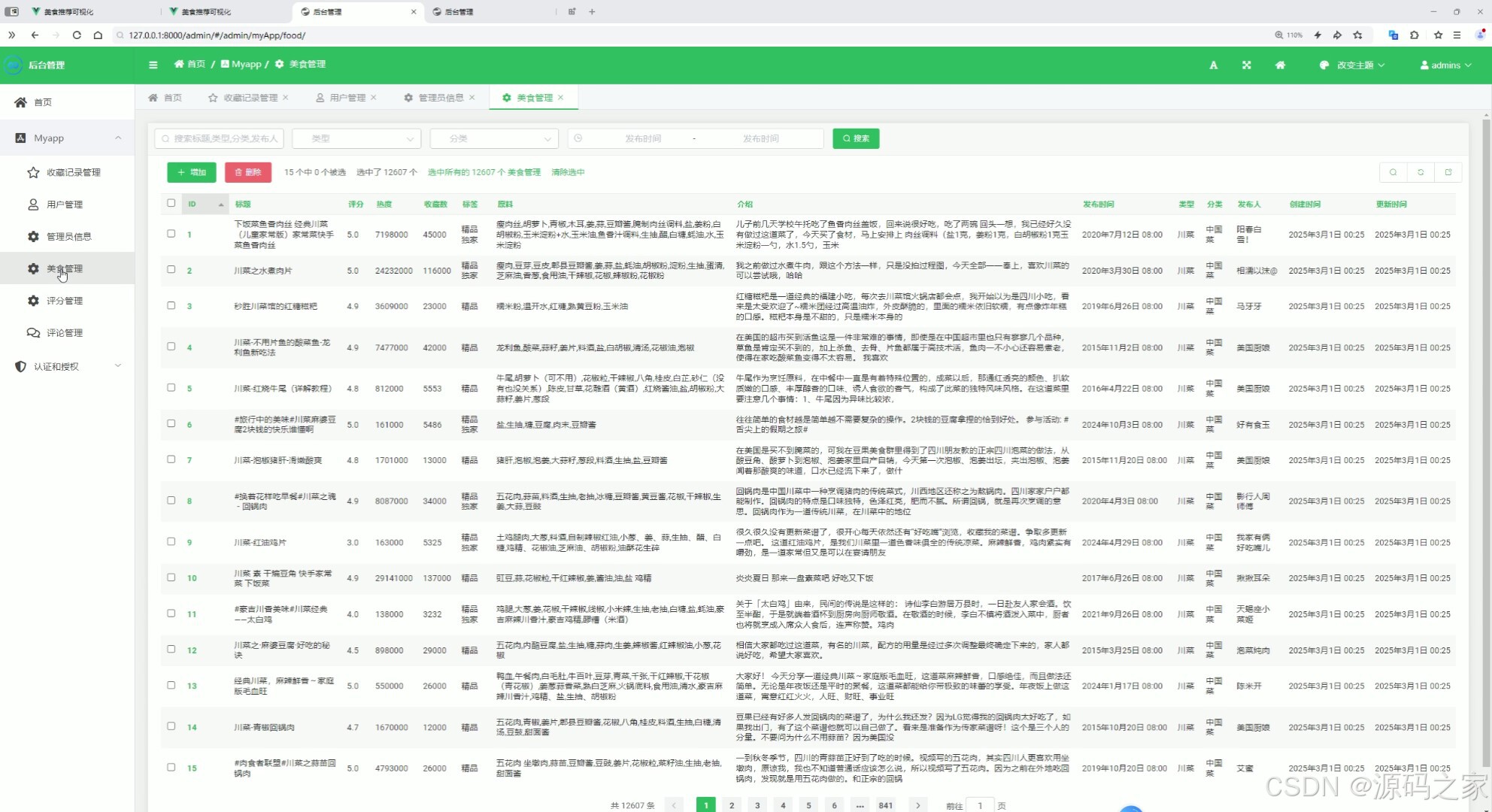Click the search keyword input field
The image size is (1492, 812).
(x=220, y=138)
